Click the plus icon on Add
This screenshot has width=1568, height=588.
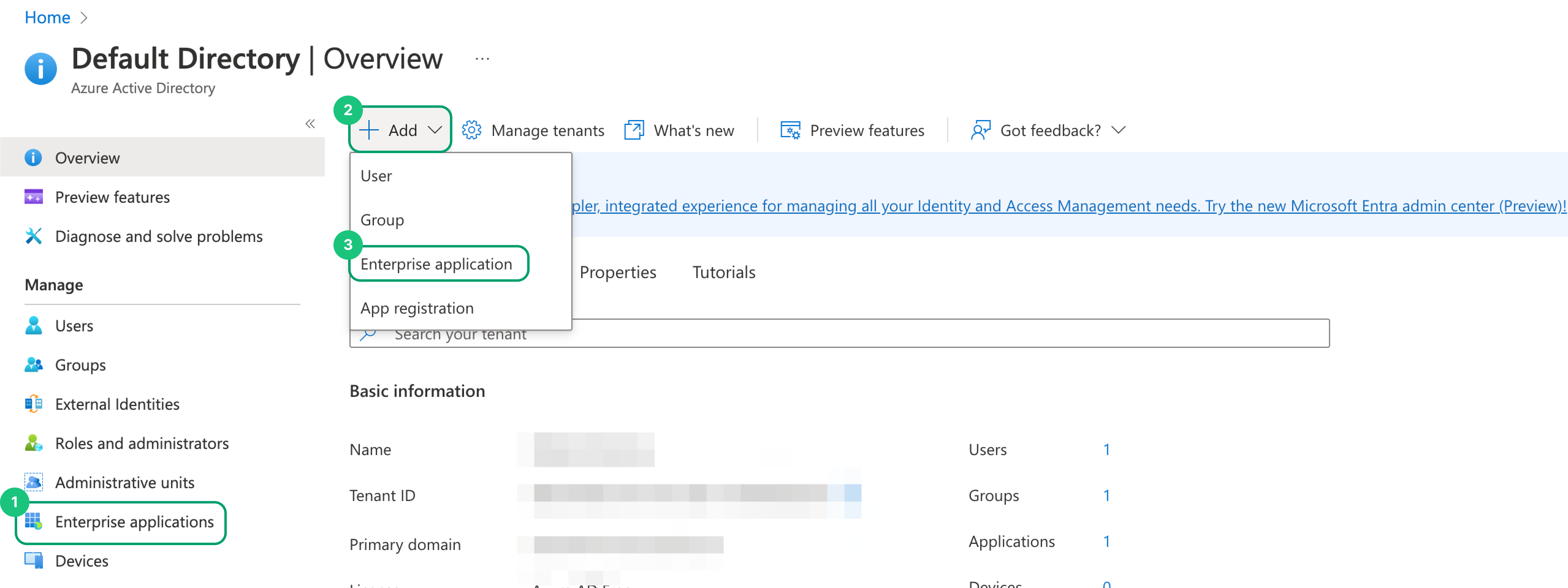click(369, 130)
